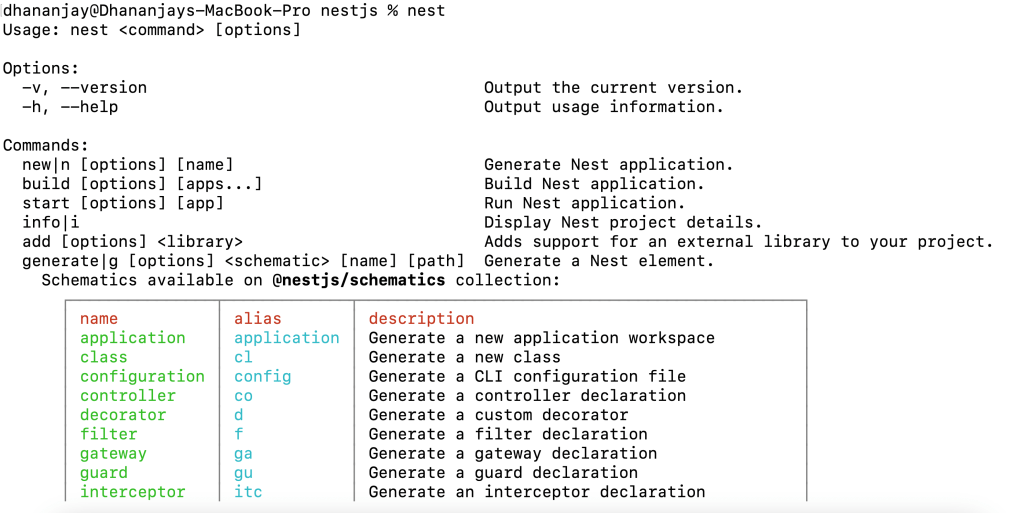Click 'Generate a guard declaration' description

tap(503, 472)
